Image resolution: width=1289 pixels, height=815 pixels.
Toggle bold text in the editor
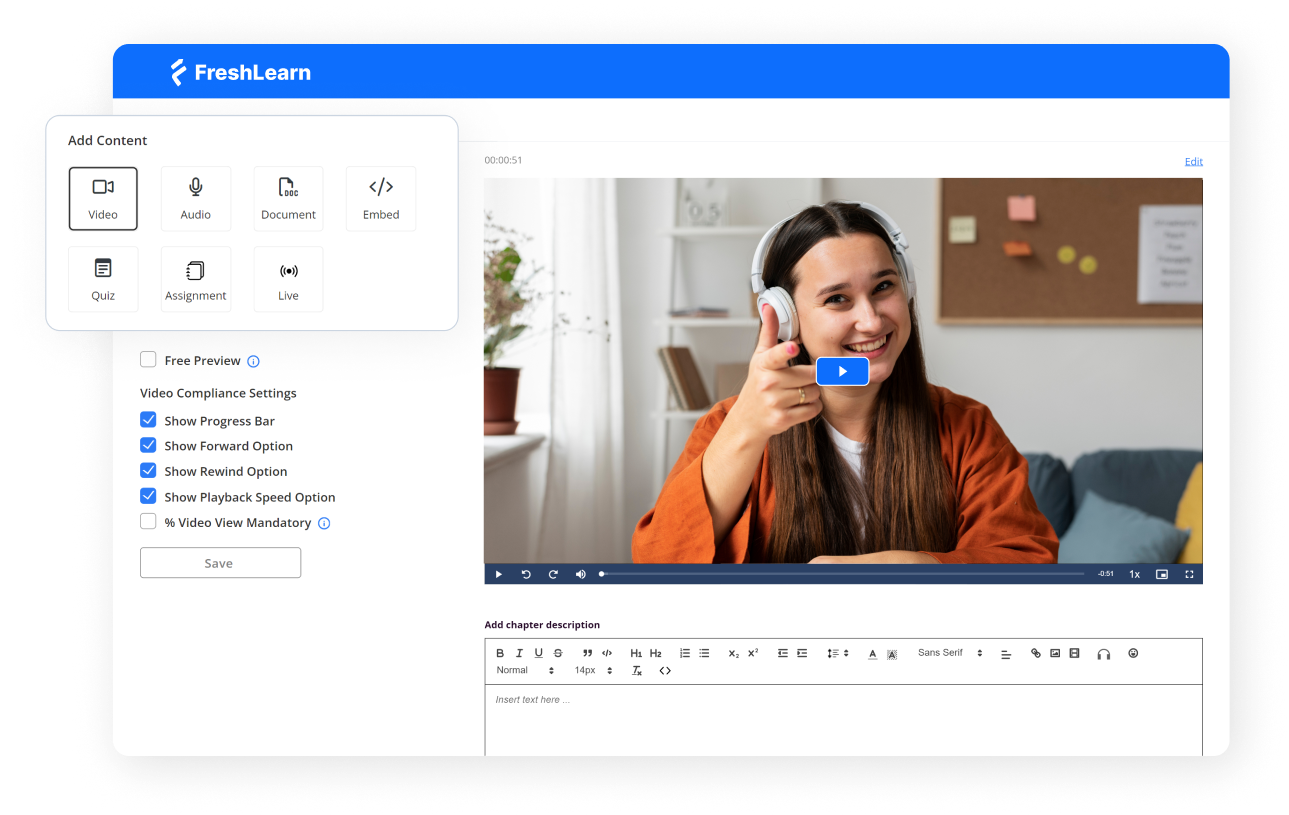coord(500,653)
